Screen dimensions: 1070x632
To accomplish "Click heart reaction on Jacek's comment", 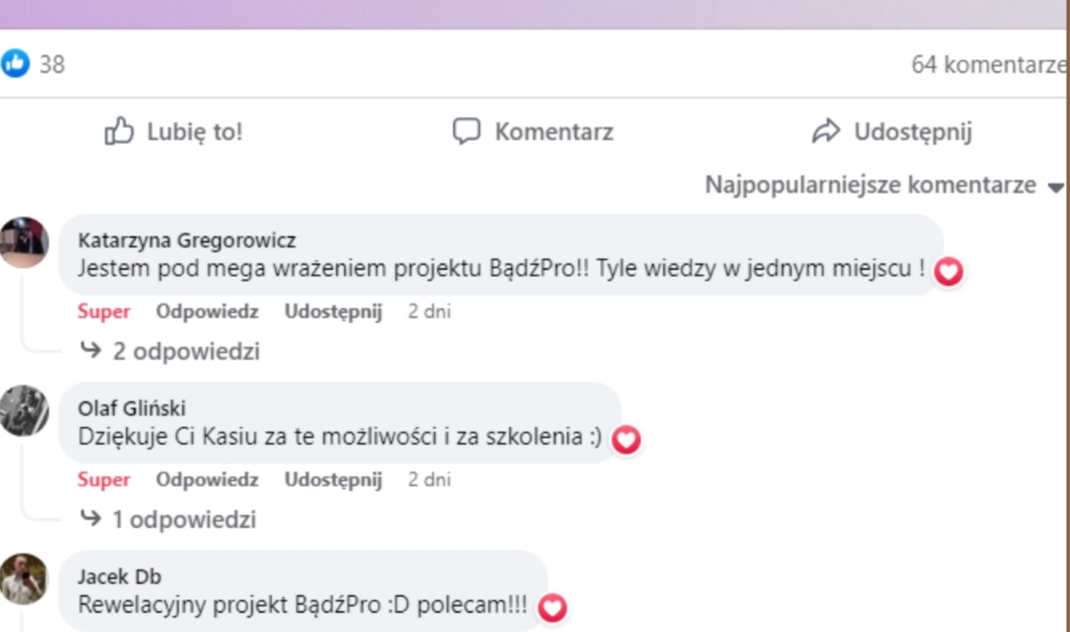I will tap(552, 606).
